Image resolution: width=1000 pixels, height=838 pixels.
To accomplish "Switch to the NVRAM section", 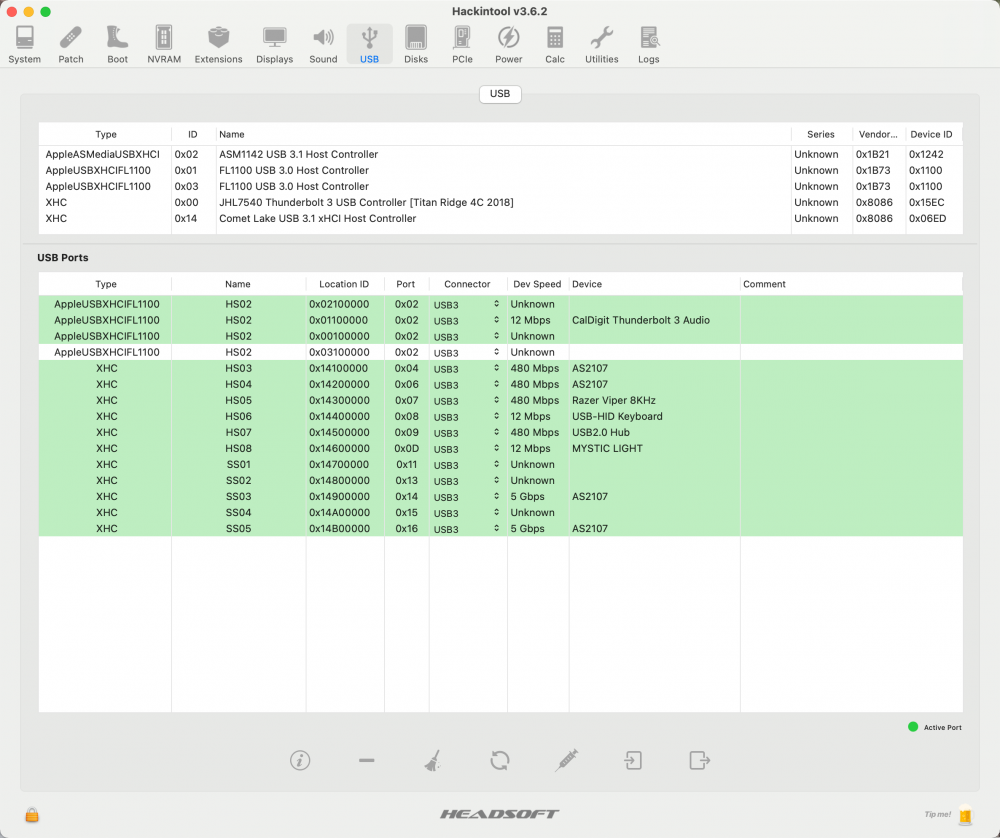I will pos(164,45).
